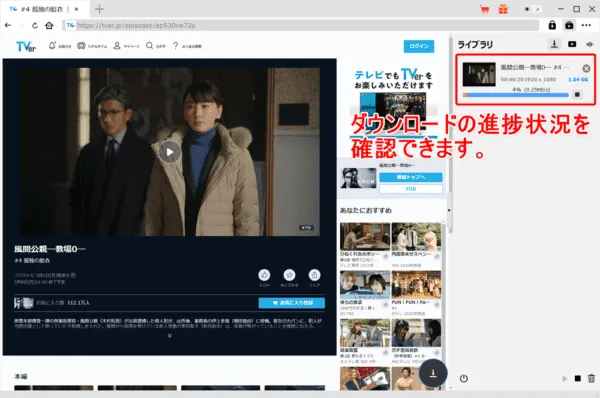
Task: Open the bag icon left of three dots
Action: (569, 25)
